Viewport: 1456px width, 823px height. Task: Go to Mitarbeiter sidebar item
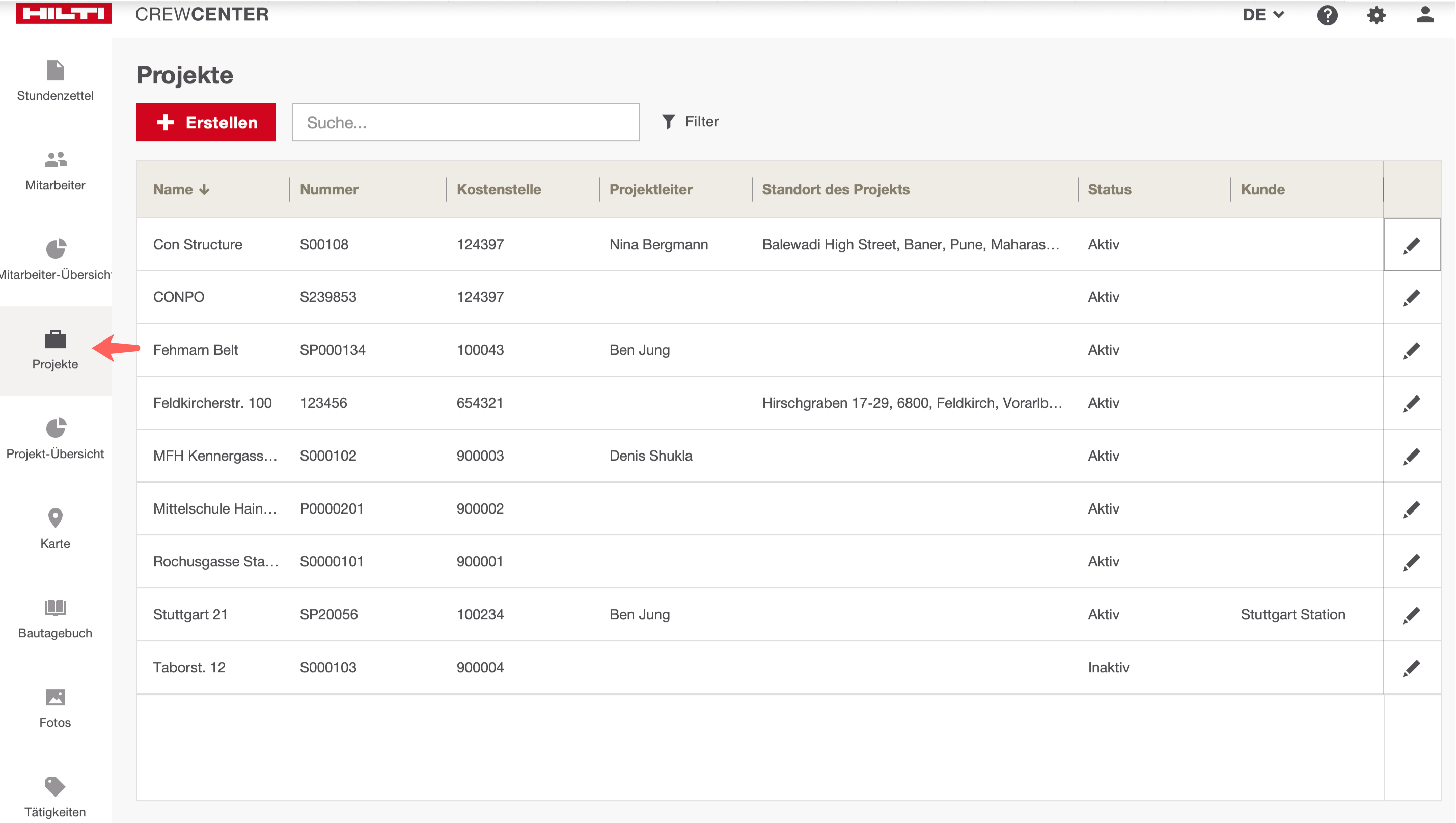(55, 171)
